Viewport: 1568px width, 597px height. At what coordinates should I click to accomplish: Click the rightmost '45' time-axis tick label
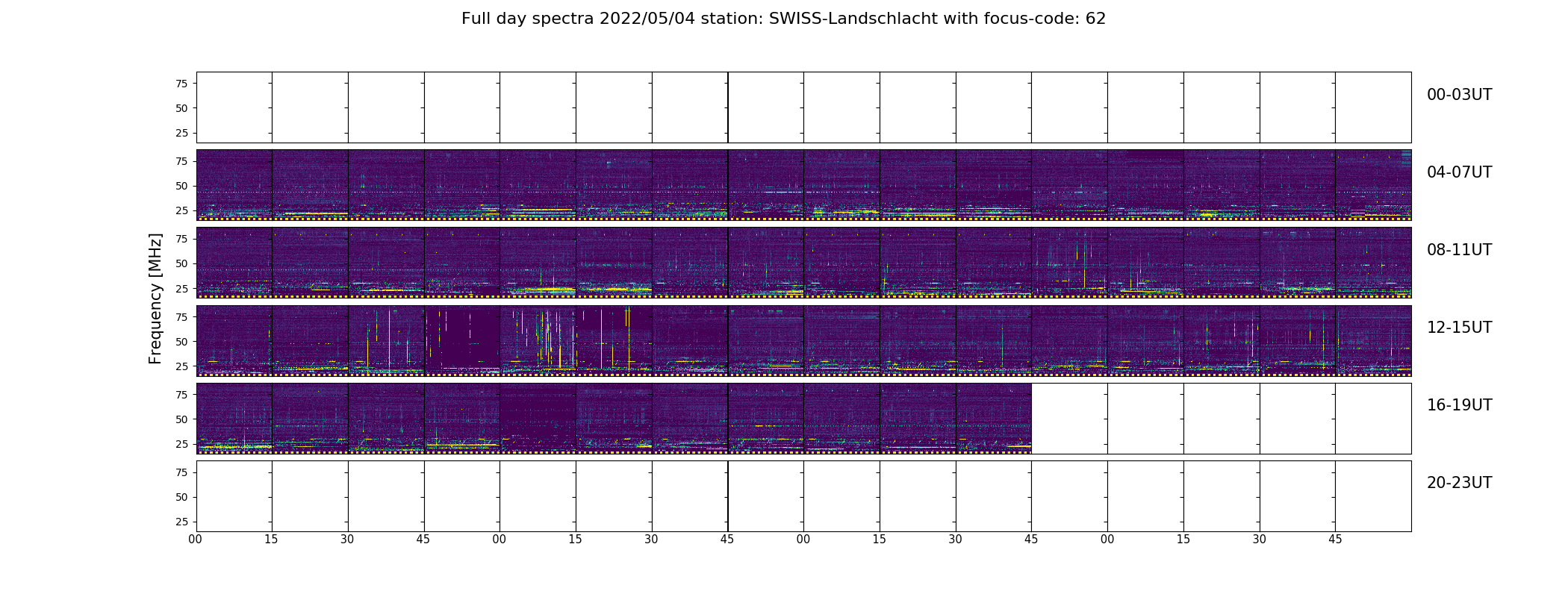(x=1335, y=540)
